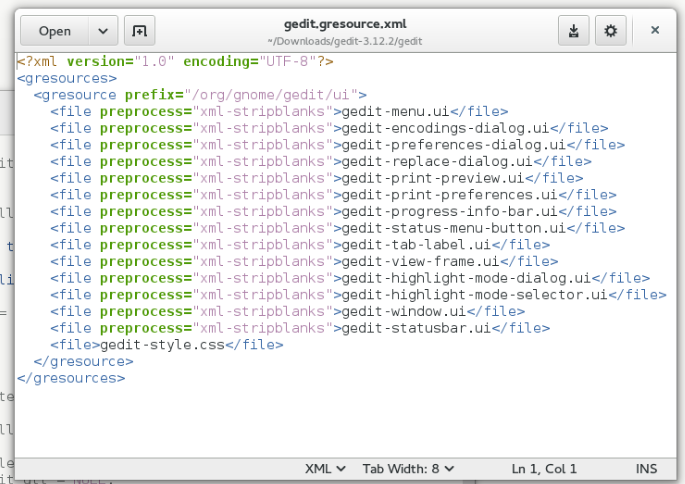
Task: Save the file with the save icon
Action: pos(574,31)
